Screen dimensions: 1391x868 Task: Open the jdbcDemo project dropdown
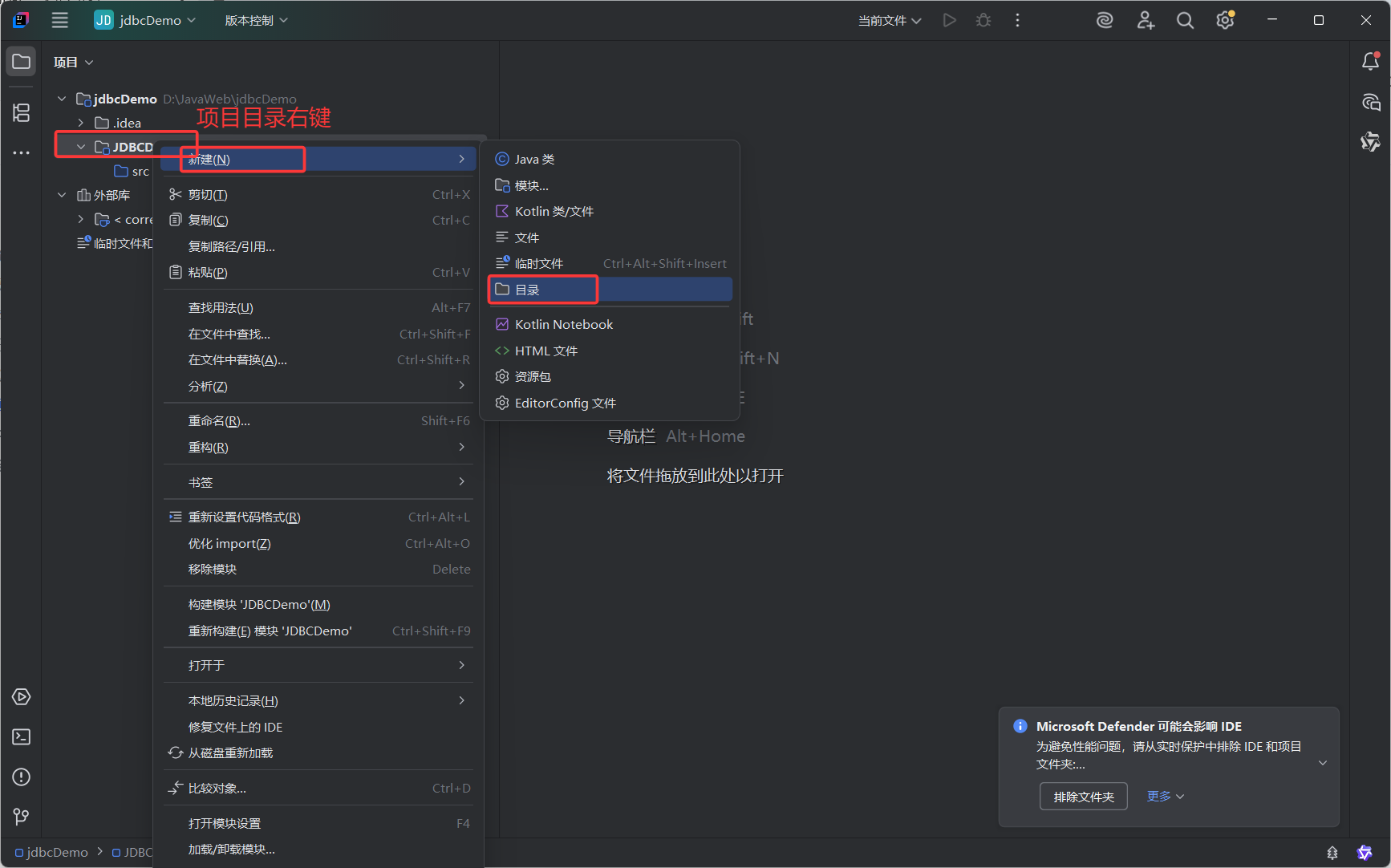click(145, 20)
